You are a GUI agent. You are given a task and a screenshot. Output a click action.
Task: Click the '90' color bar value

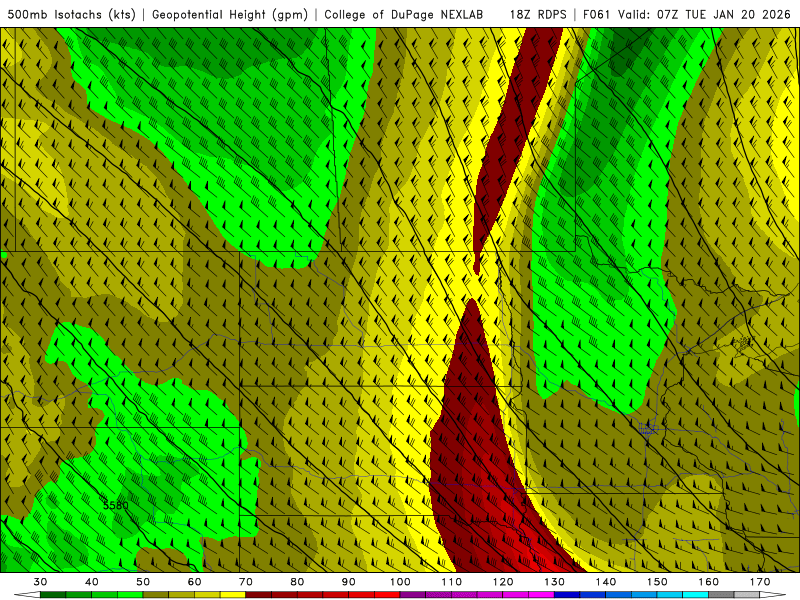pos(348,582)
